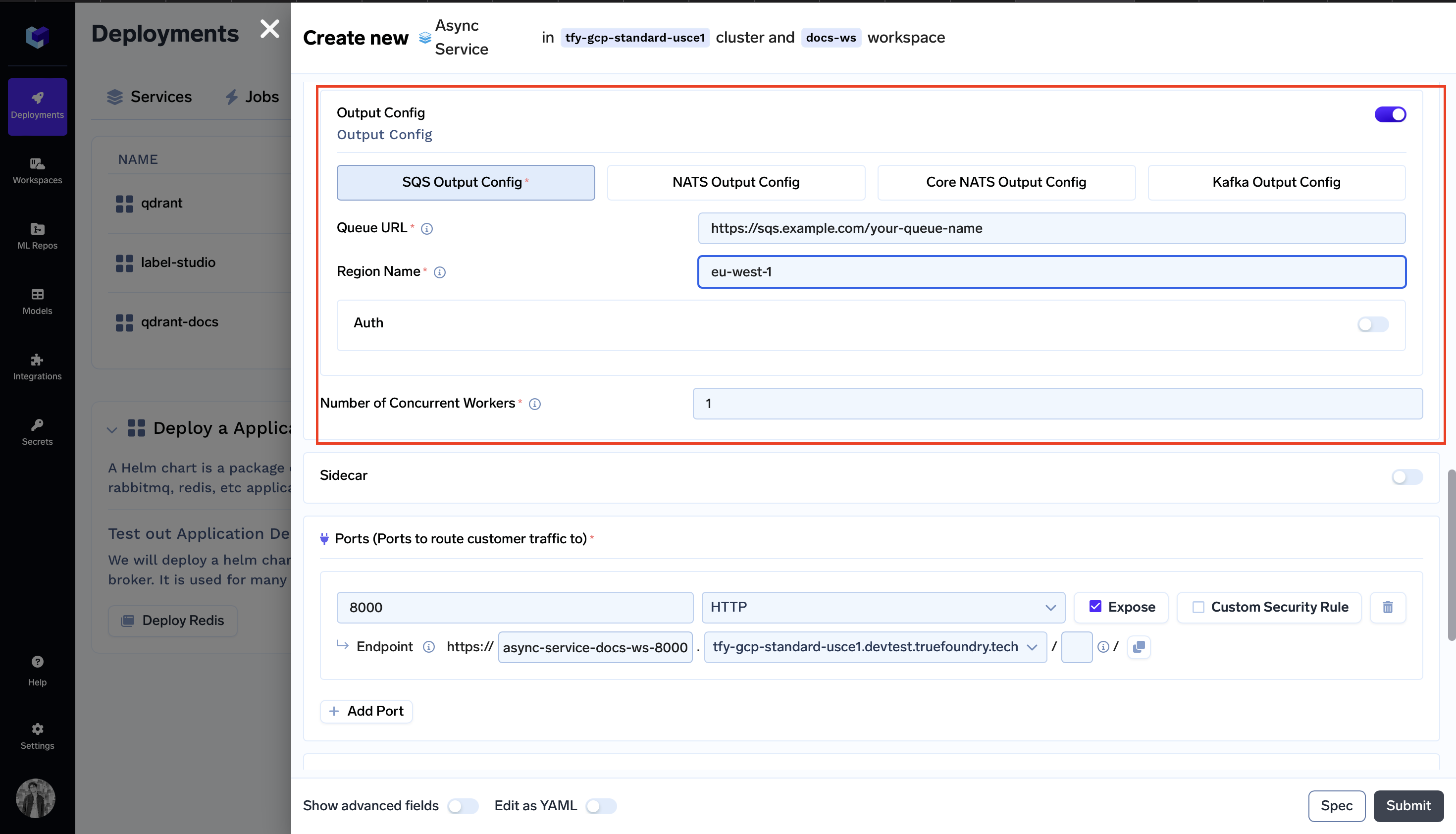Click the user avatar photo
The width and height of the screenshot is (1456, 834).
(x=36, y=798)
